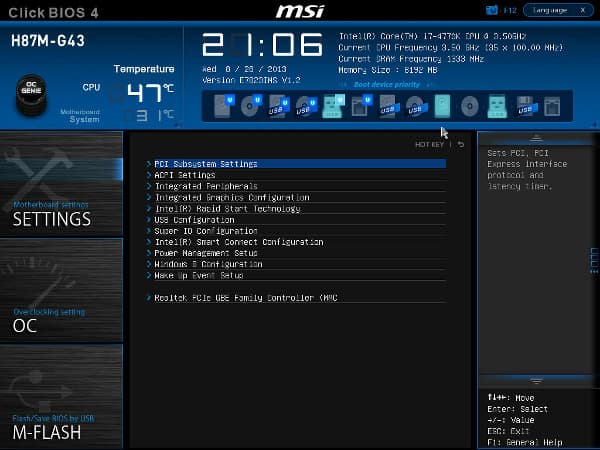This screenshot has width=600, height=450.
Task: Click the Memory Size 8192 MB text
Action: tap(388, 70)
